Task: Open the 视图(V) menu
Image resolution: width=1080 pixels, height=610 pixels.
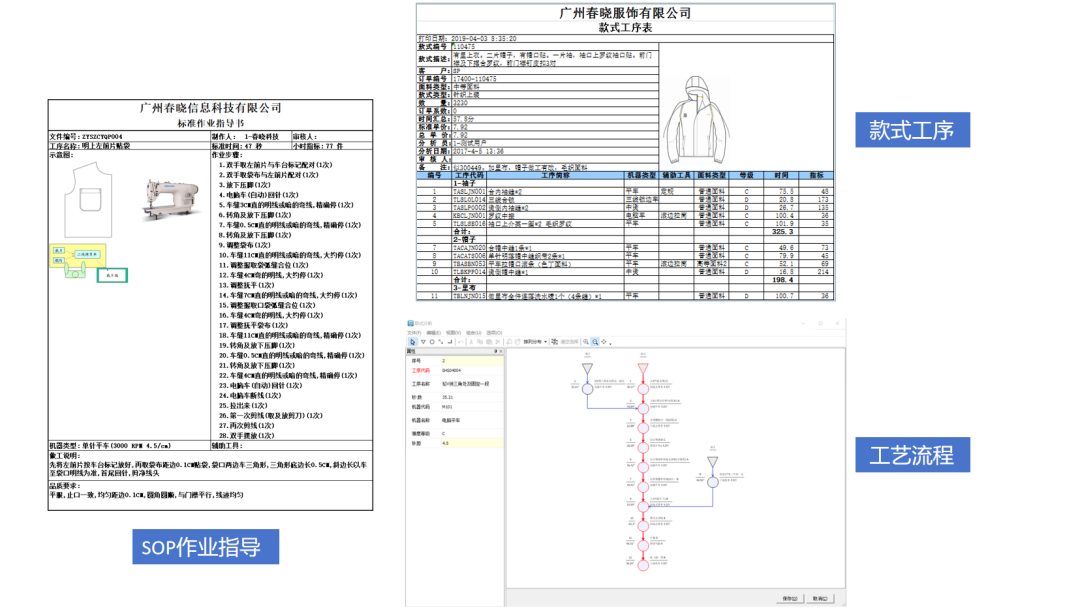Action: (x=455, y=332)
